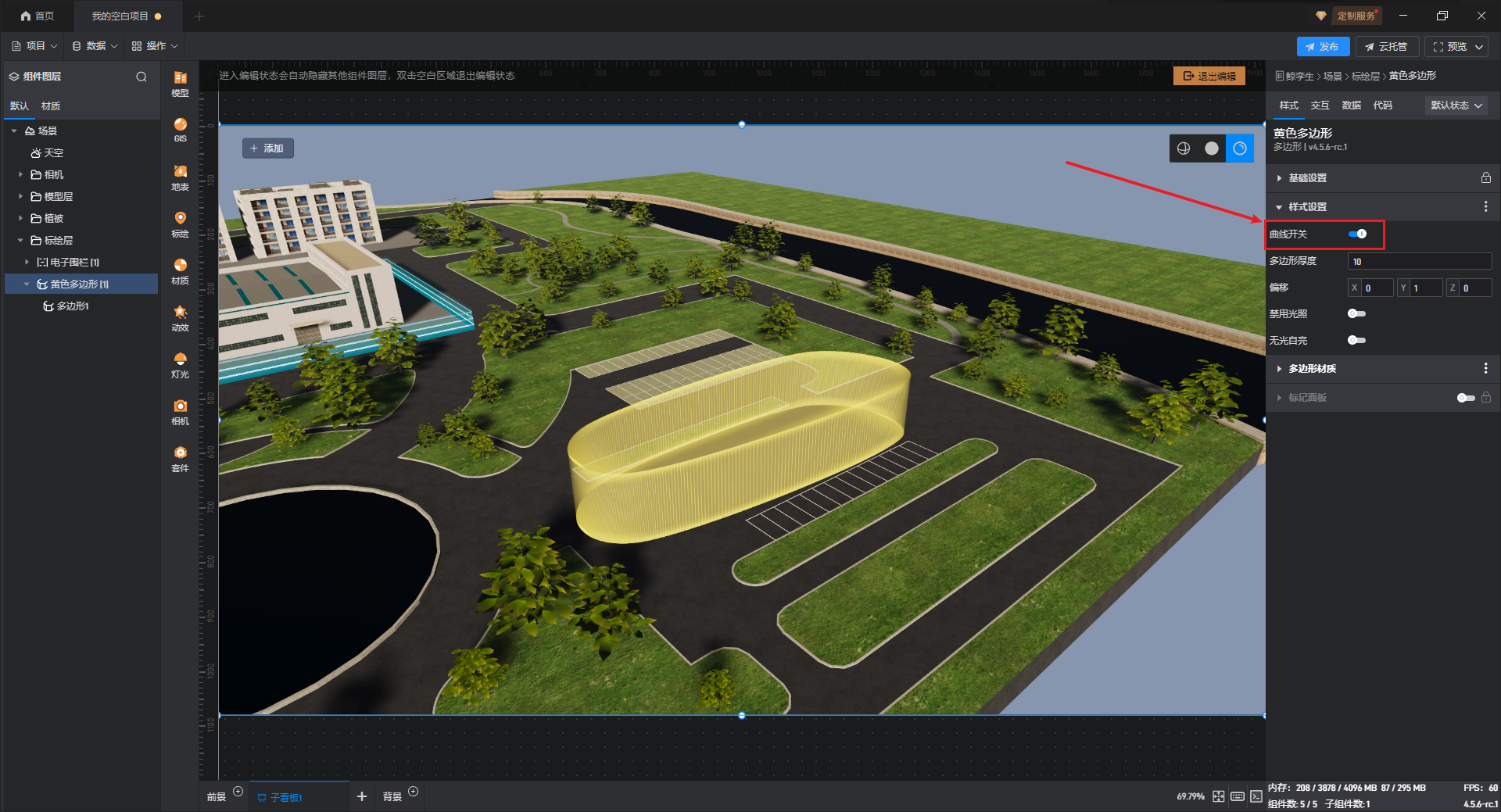Click the 退出编辑 button
This screenshot has width=1501, height=812.
click(1209, 76)
